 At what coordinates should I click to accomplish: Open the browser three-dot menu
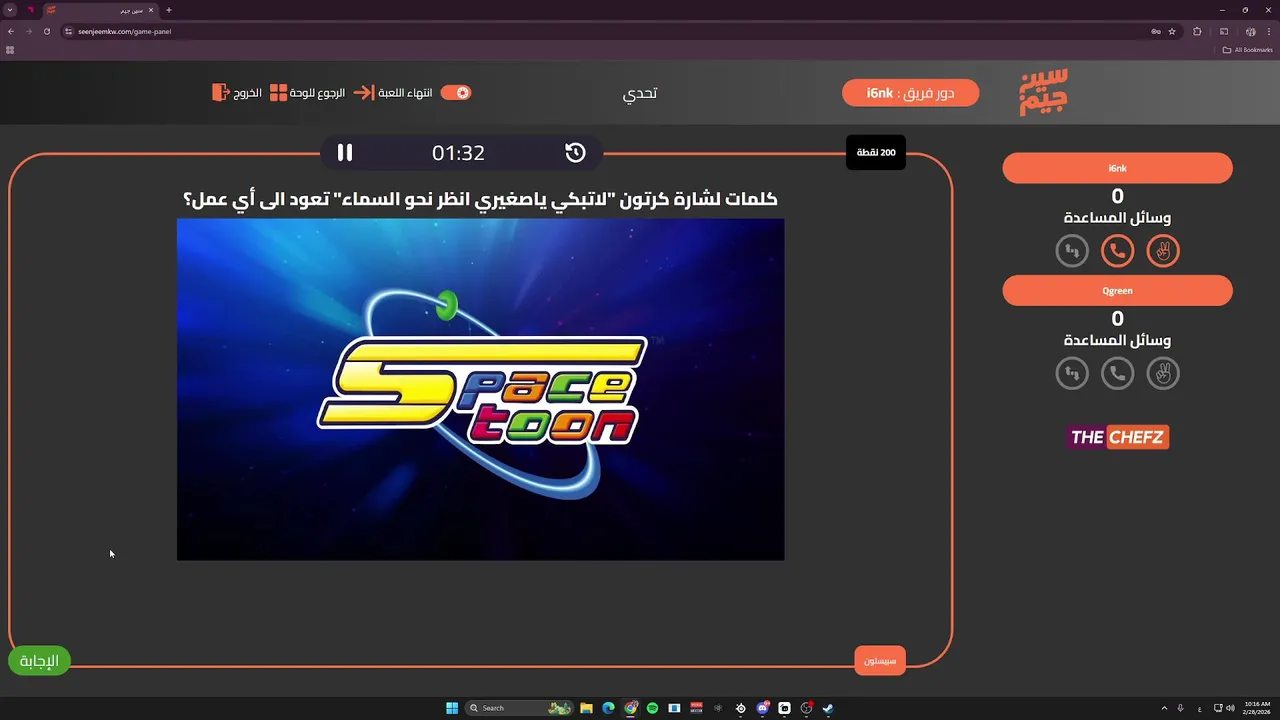(1269, 31)
